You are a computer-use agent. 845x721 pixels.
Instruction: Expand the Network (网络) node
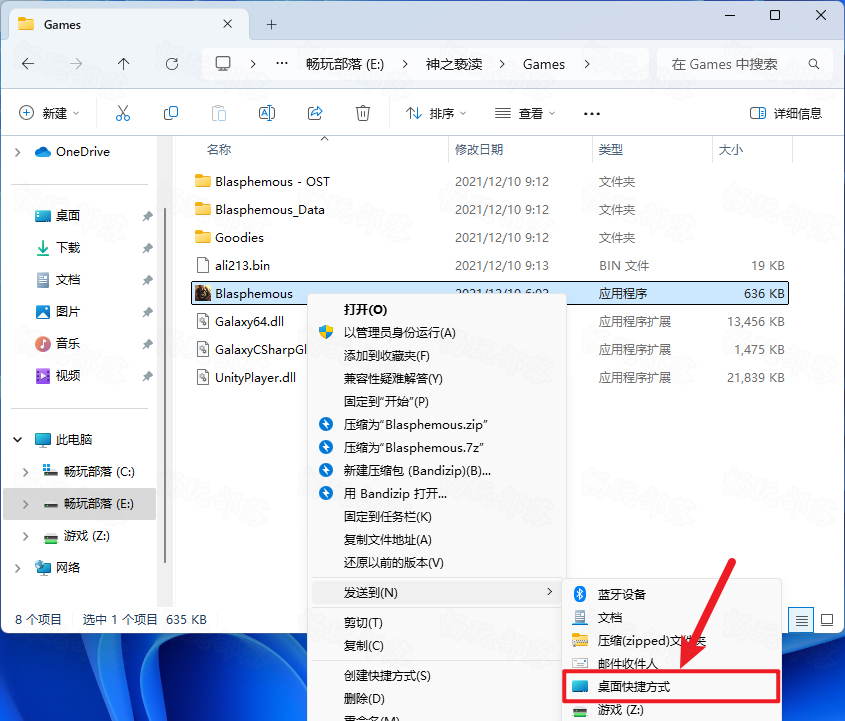[x=18, y=568]
